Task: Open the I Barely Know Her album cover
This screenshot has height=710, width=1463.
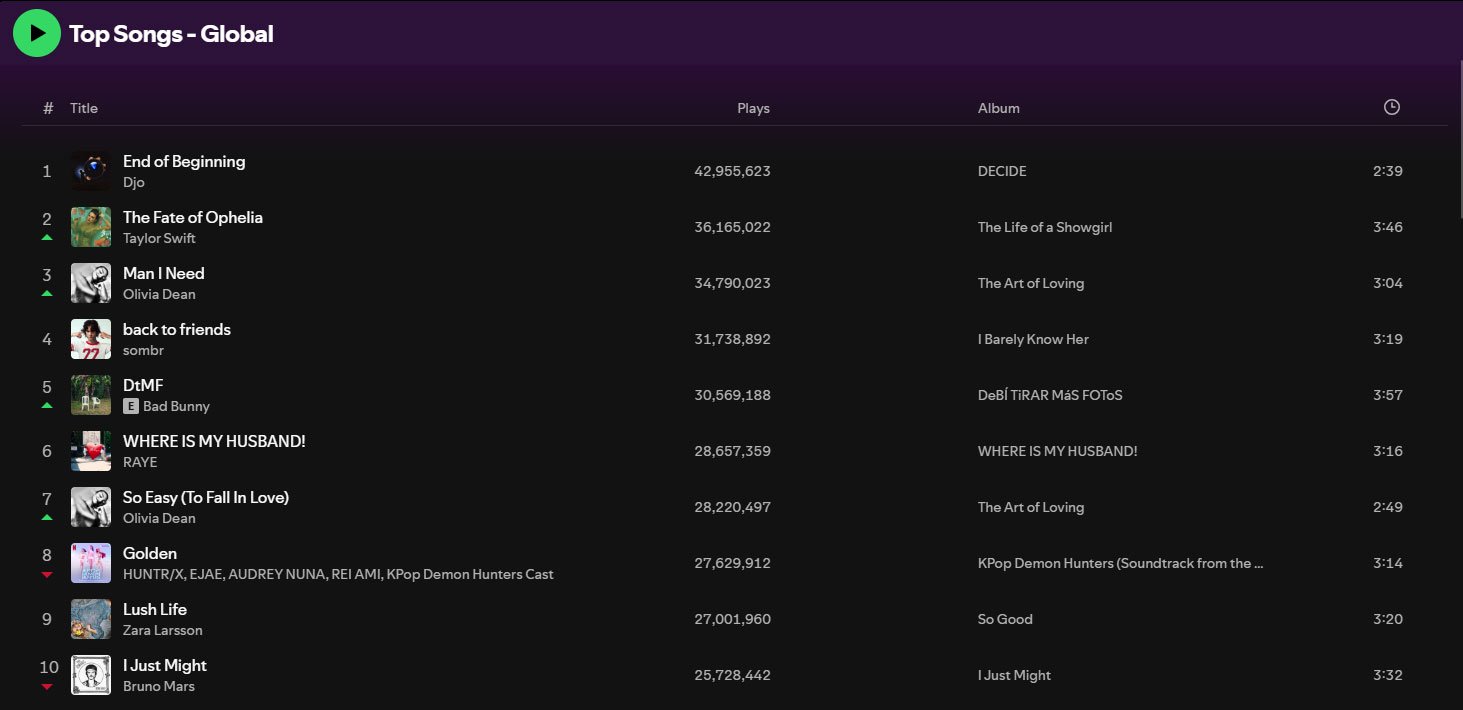Action: tap(91, 339)
